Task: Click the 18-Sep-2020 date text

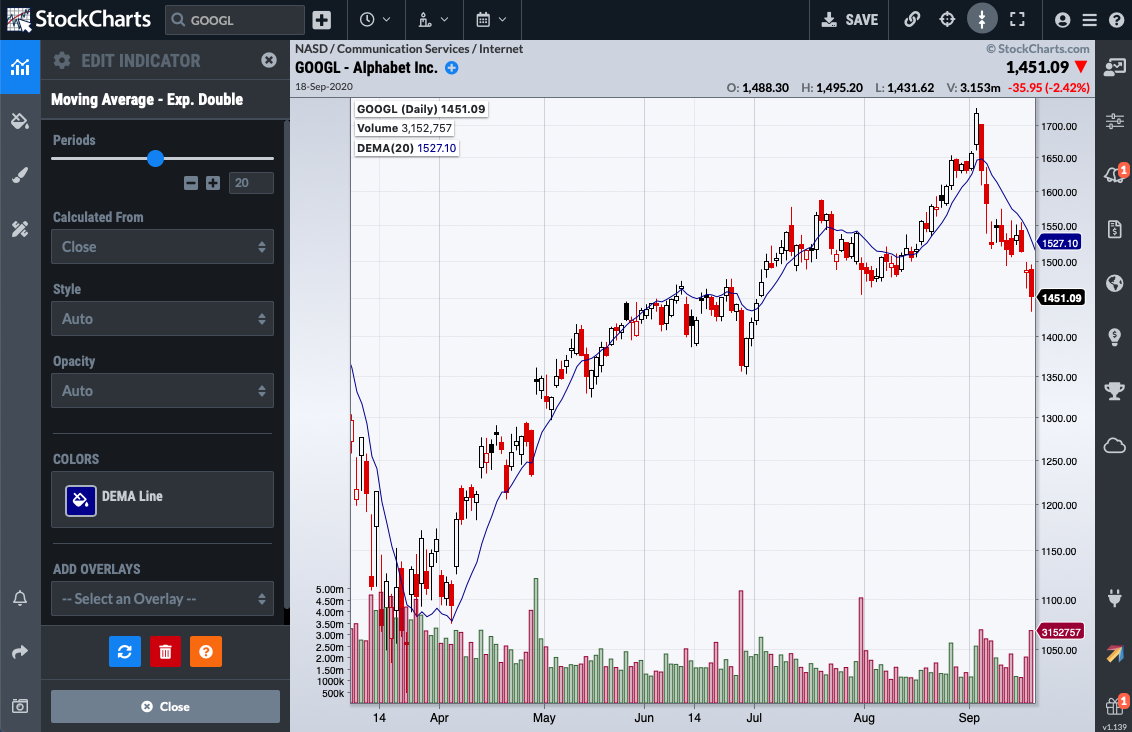Action: 323,87
